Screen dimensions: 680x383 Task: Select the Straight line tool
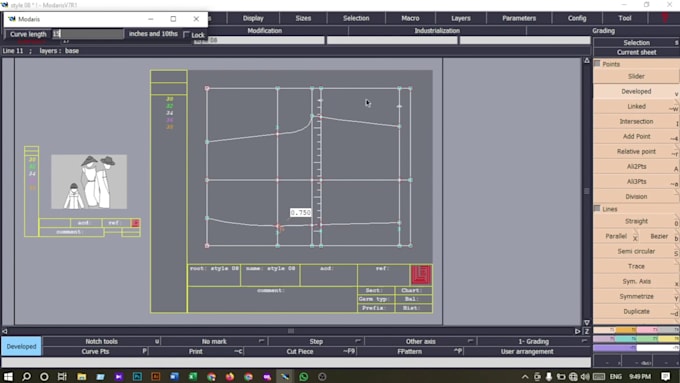pyautogui.click(x=636, y=221)
